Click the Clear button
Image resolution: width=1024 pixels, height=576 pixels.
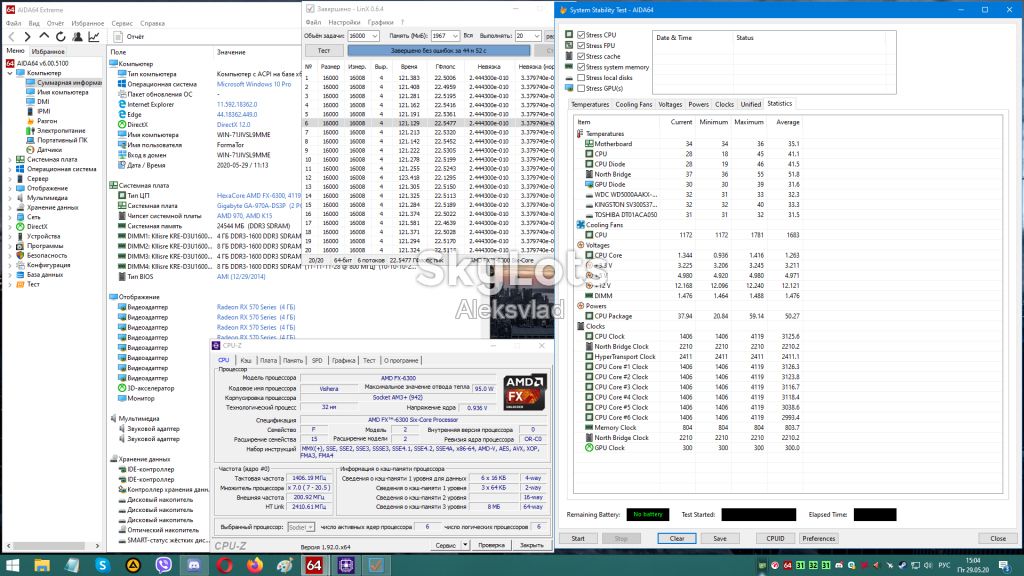coord(677,539)
